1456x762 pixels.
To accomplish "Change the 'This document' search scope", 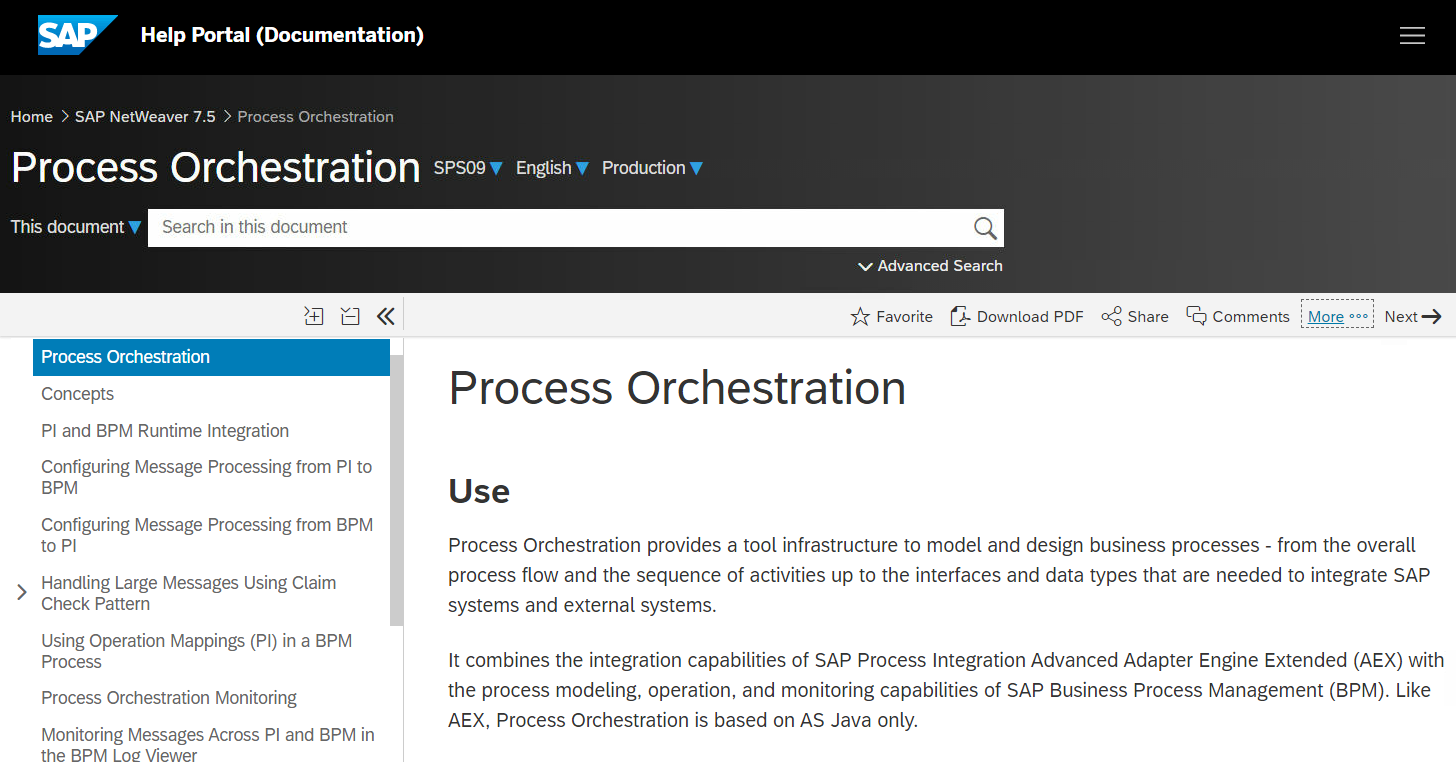I will point(76,227).
